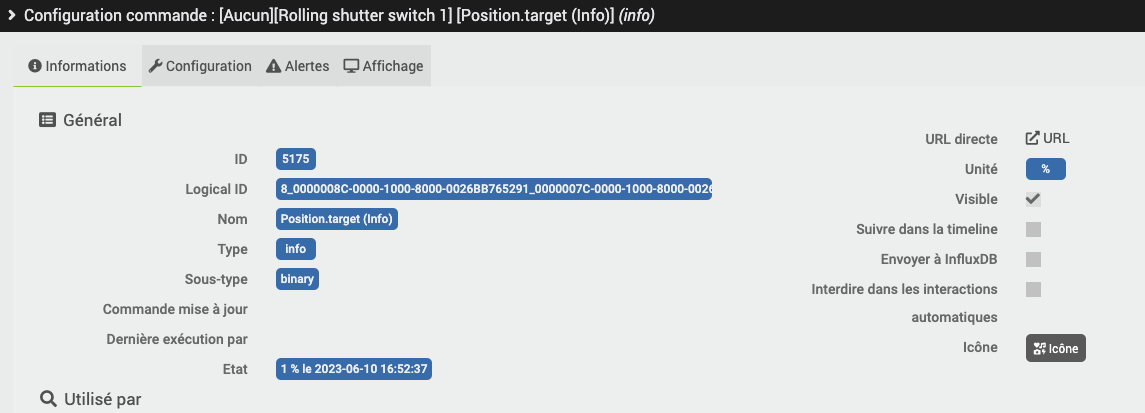Screen dimensions: 1145x413
Task: Switch to the Configuration tab
Action: click(200, 66)
